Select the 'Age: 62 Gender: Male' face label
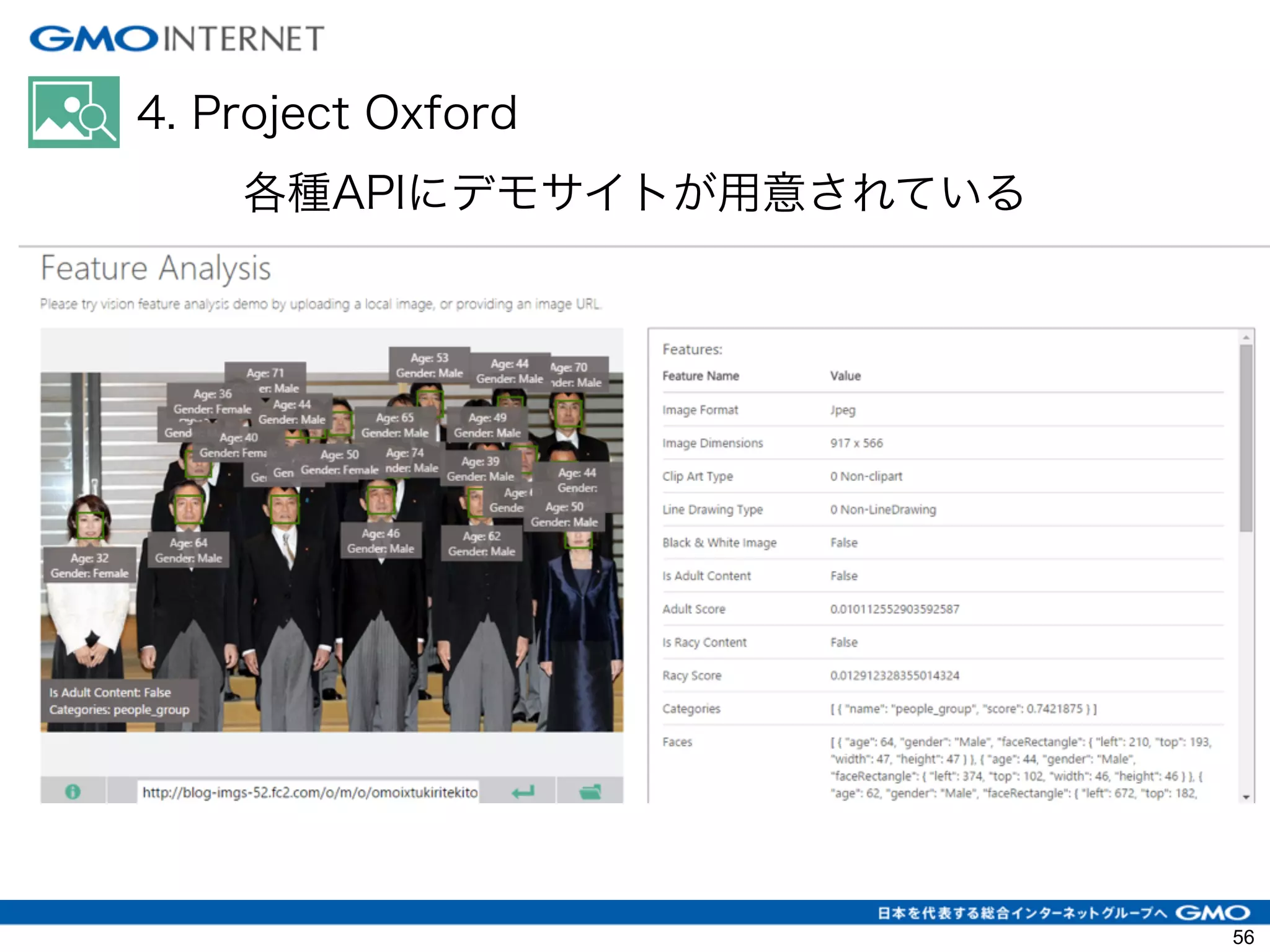Viewport: 1270px width, 952px height. [481, 544]
